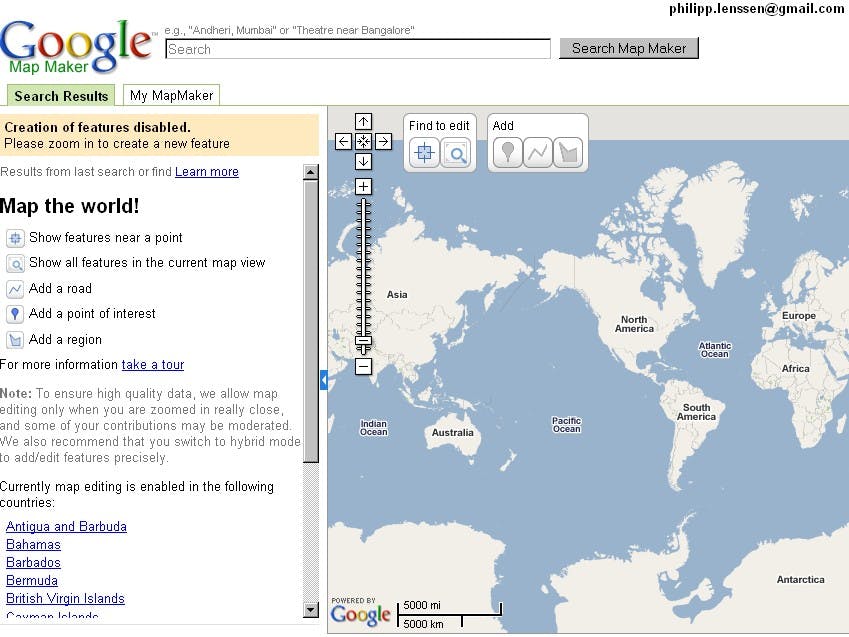Select the Add region polygon tool

click(x=568, y=152)
